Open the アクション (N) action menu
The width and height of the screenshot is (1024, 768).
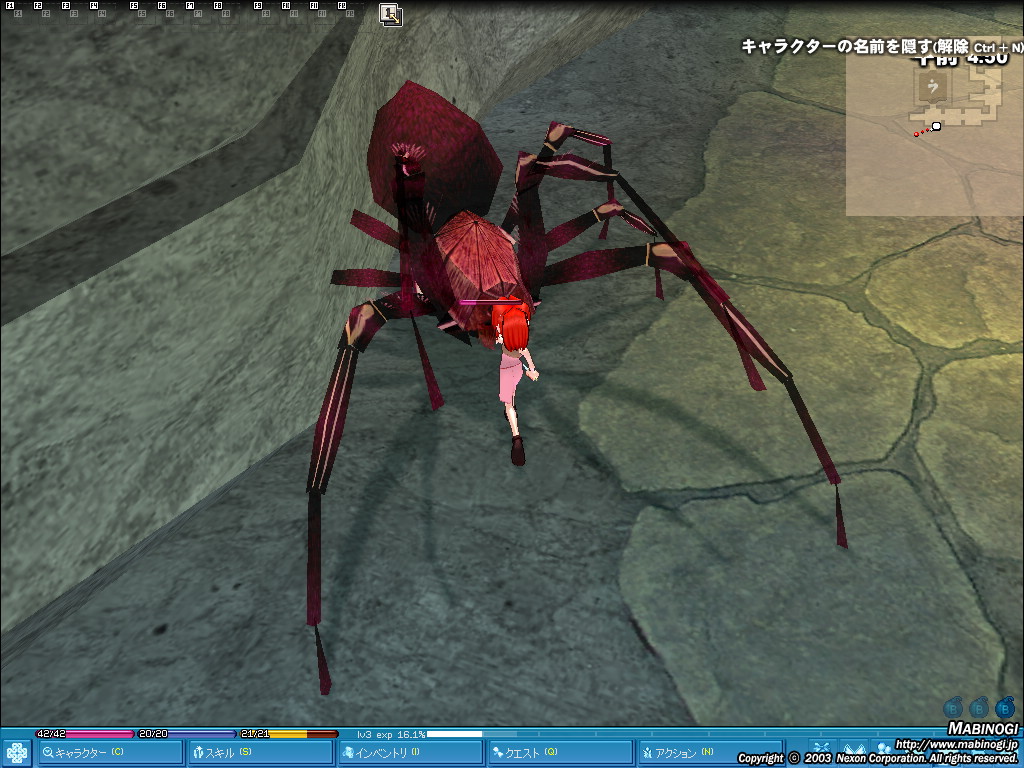(711, 753)
